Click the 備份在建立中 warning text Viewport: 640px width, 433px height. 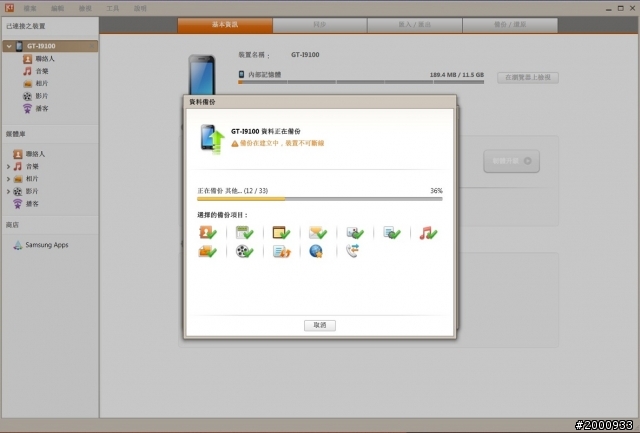tap(282, 143)
